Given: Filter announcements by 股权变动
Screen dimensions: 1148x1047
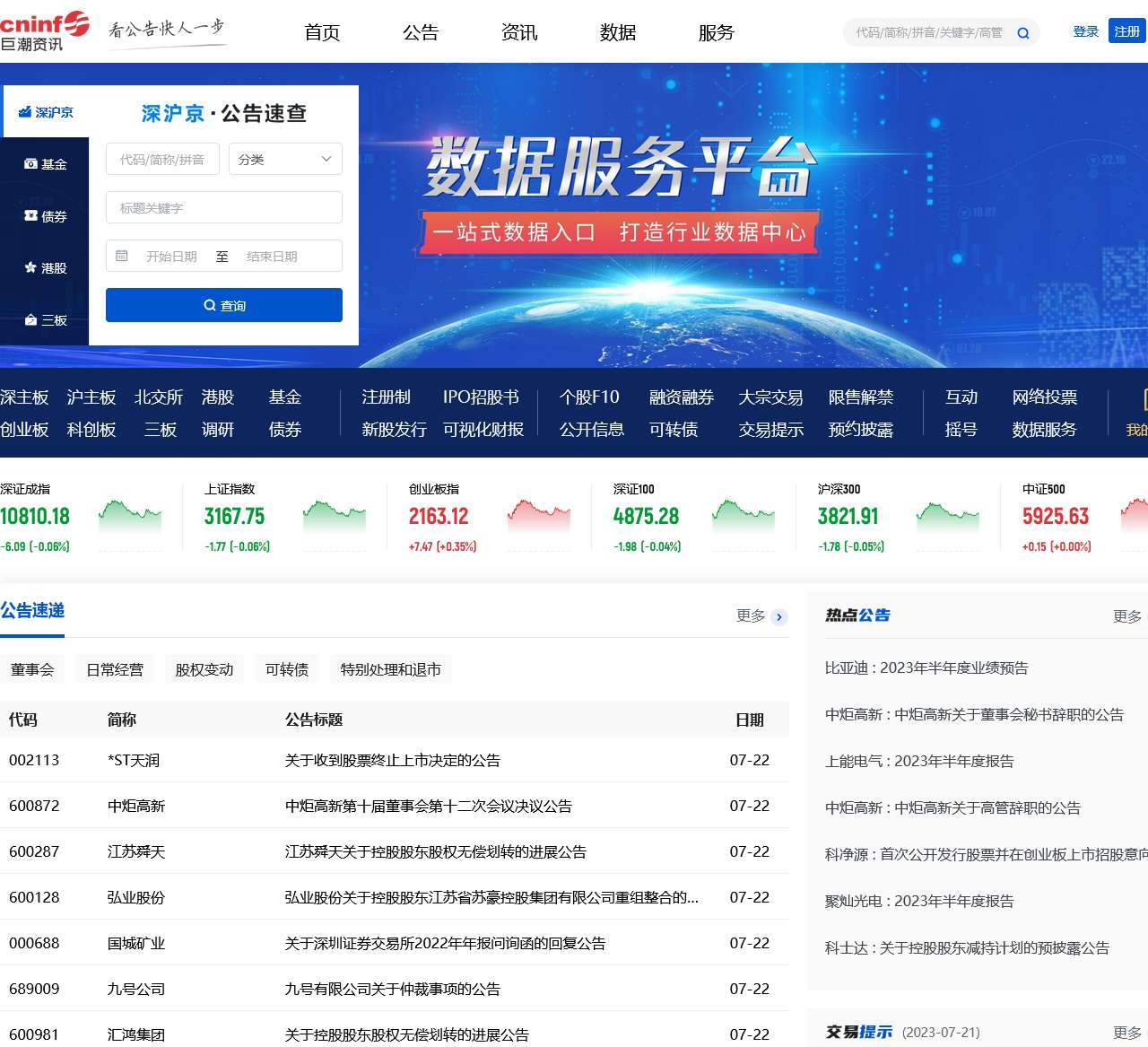Looking at the screenshot, I should click(x=204, y=669).
